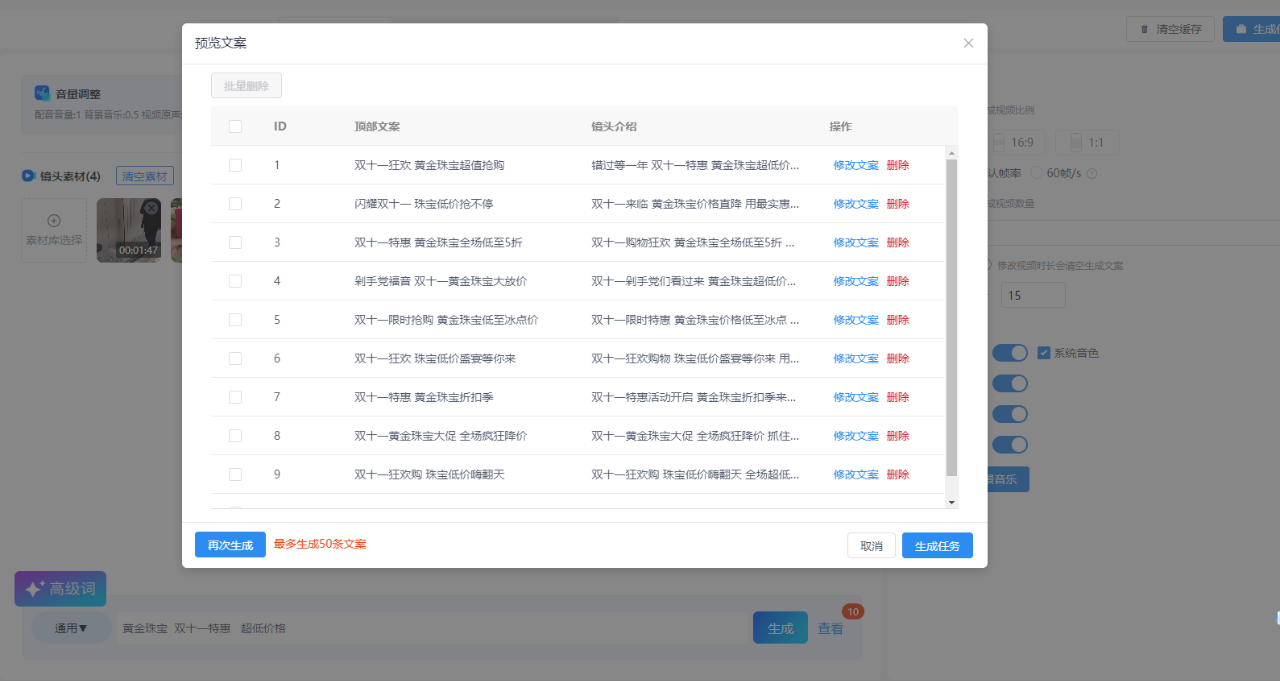1280x681 pixels.
Task: Click 取消 to cancel the dialog
Action: tap(871, 545)
